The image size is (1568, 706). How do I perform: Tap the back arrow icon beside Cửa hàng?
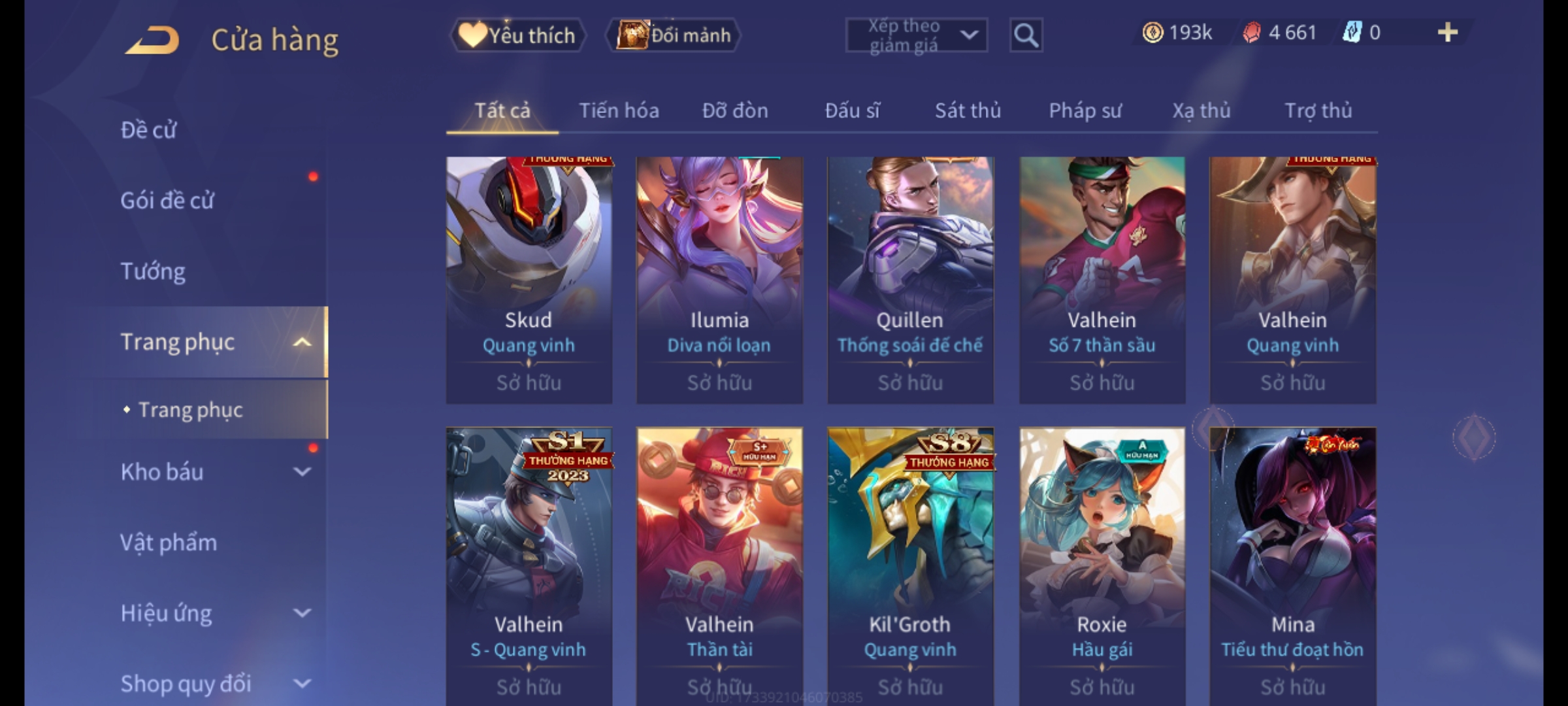pos(153,40)
